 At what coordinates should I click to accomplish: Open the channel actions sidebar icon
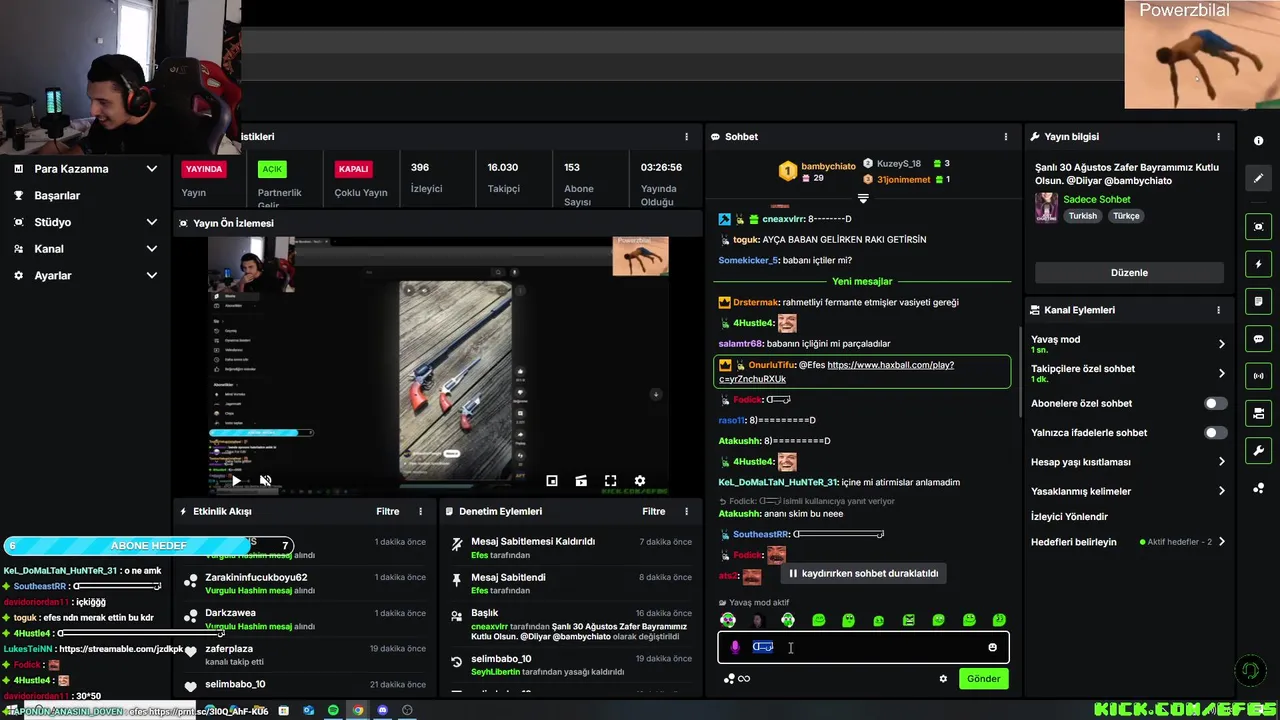(x=1258, y=413)
